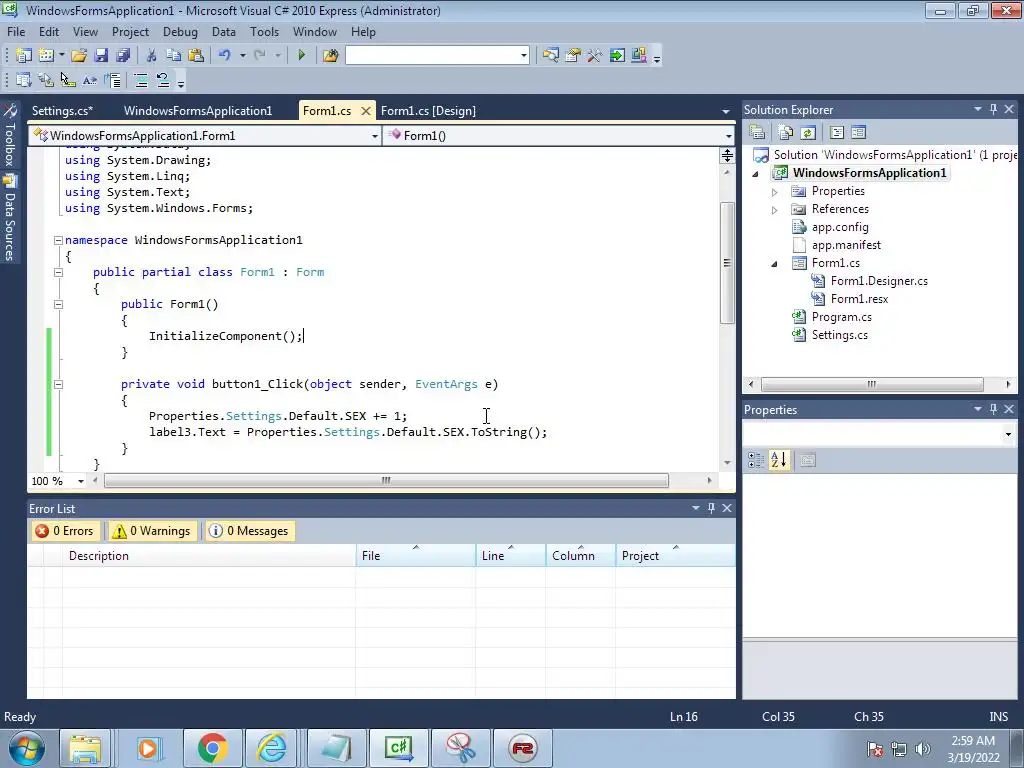This screenshot has height=768, width=1024.
Task: Open the Properties Window toolbar icon
Action: coord(573,56)
